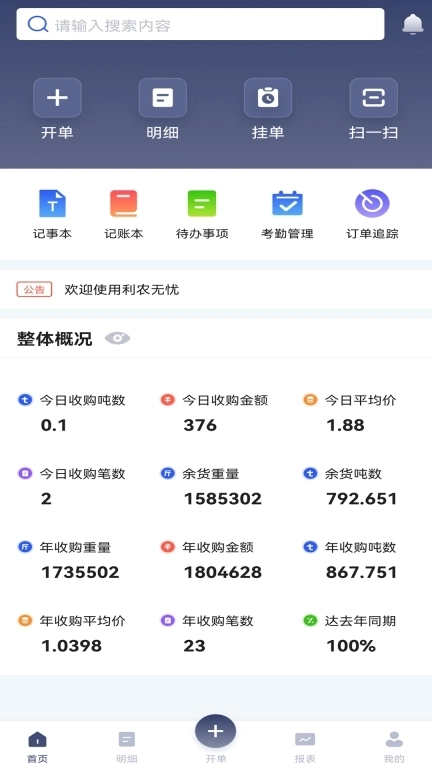The image size is (432, 768).
Task: Select the 年收购吨数 value 867.751
Action: pos(361,572)
